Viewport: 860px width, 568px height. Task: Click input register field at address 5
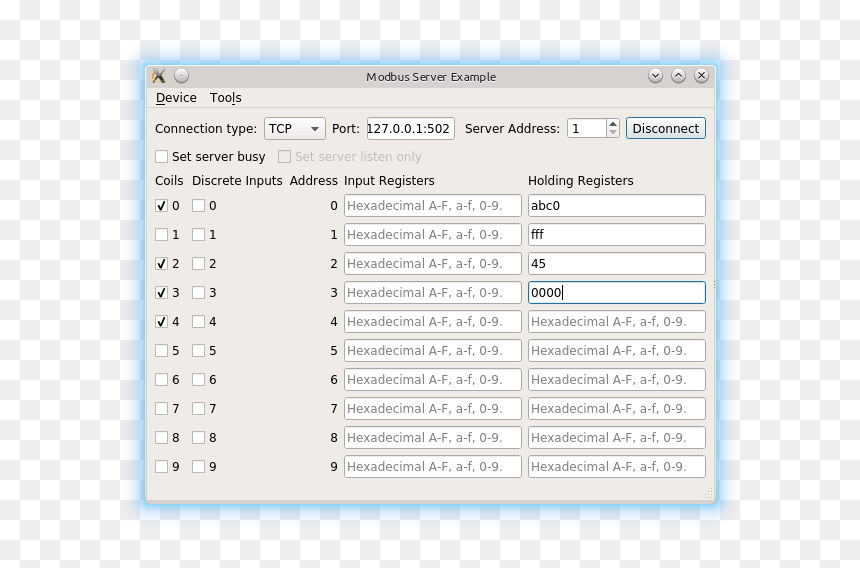point(433,350)
